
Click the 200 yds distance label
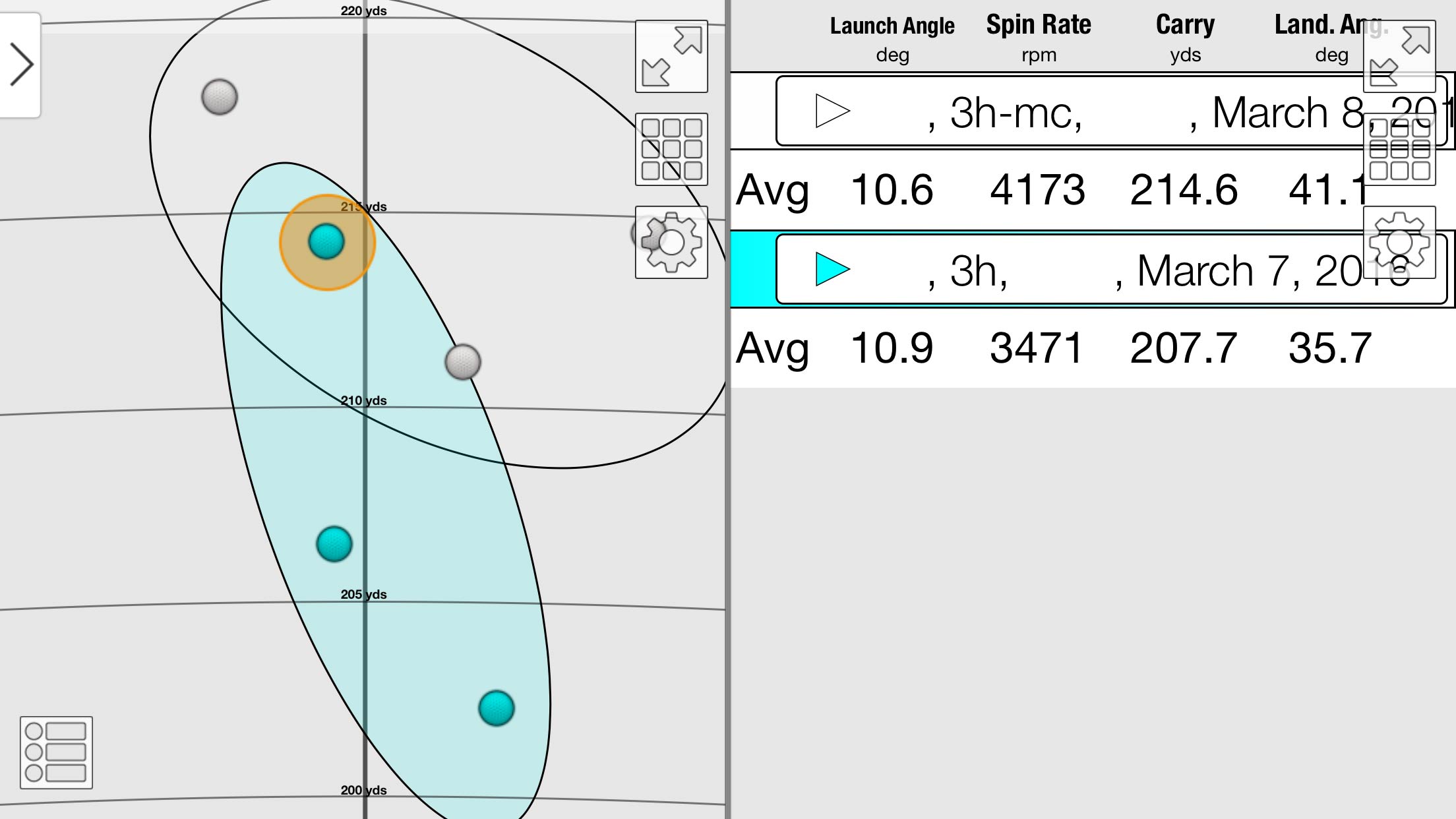coord(363,790)
